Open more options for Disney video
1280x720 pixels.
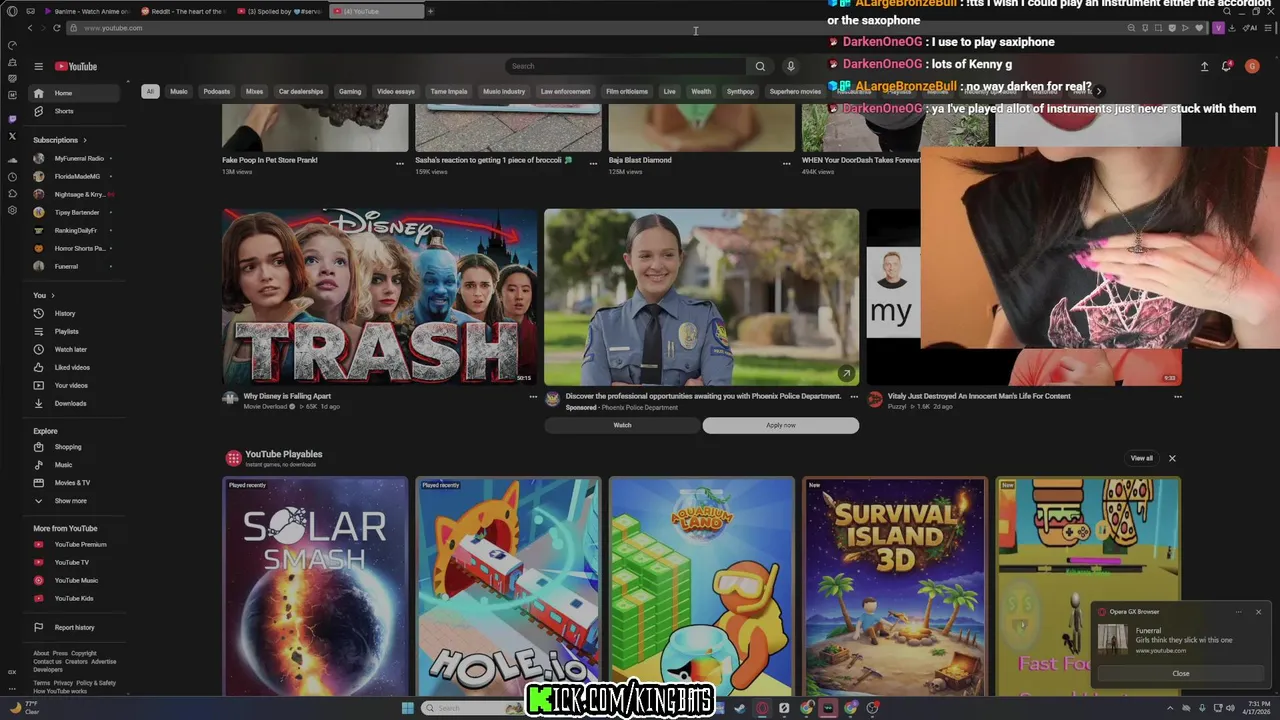tap(533, 396)
